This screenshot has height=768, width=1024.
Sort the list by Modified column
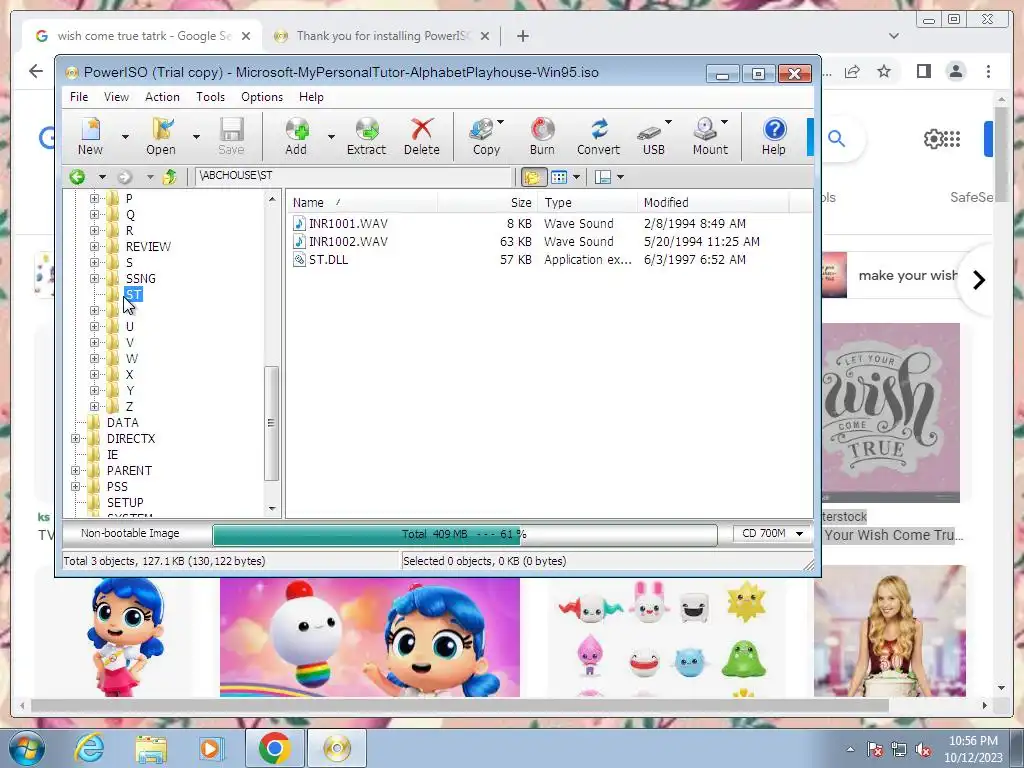point(713,202)
